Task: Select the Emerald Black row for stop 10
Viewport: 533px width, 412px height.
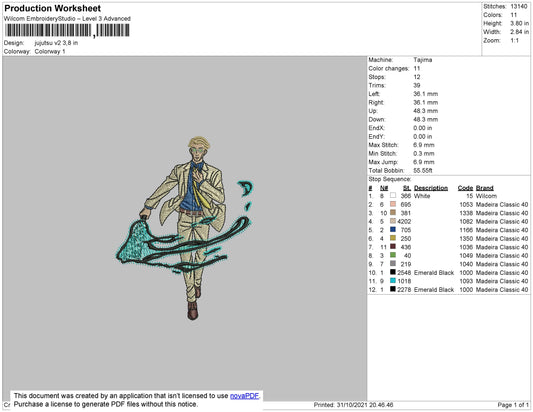Action: (x=448, y=273)
